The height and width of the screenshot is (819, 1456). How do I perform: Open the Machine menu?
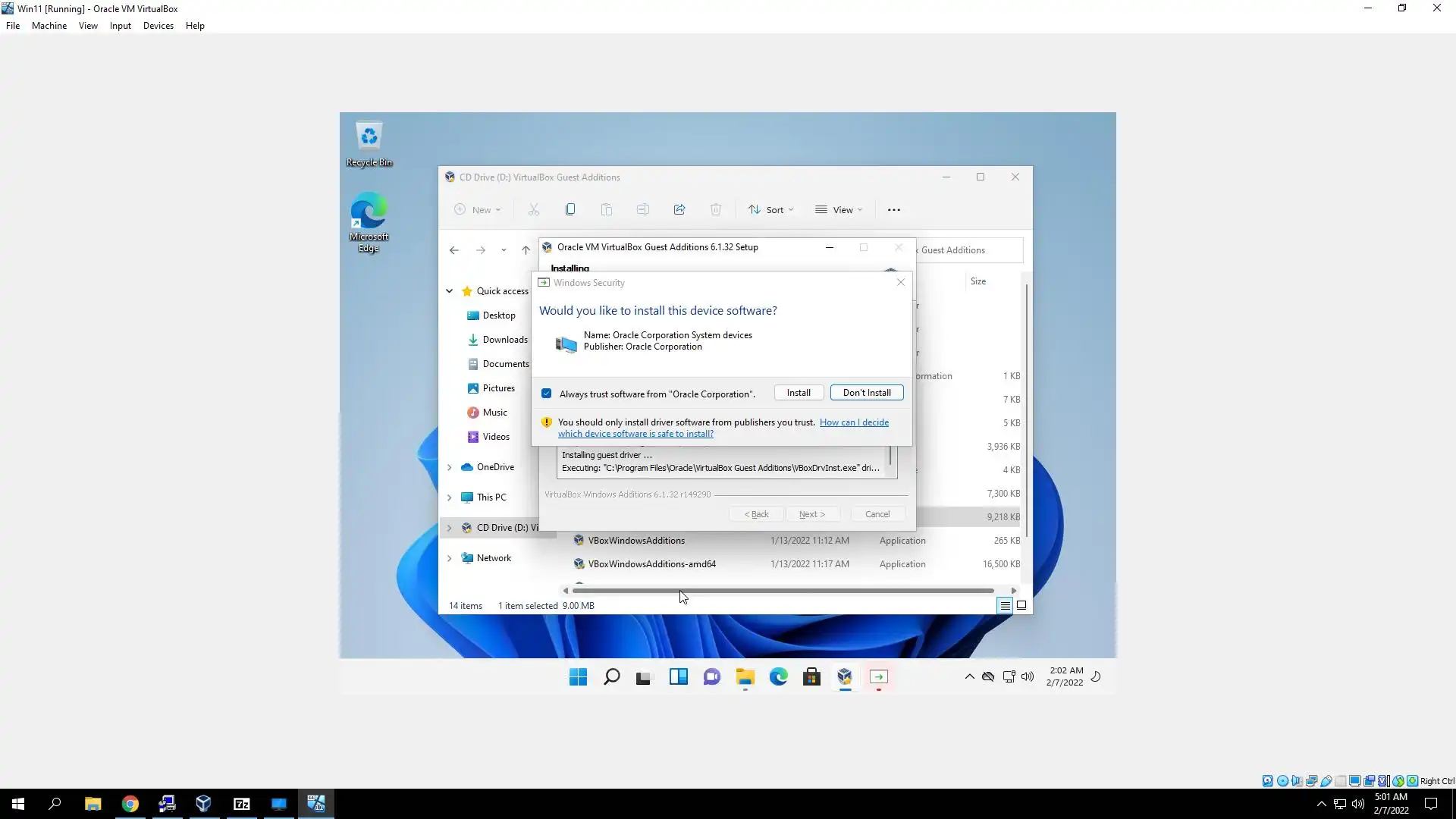[49, 26]
